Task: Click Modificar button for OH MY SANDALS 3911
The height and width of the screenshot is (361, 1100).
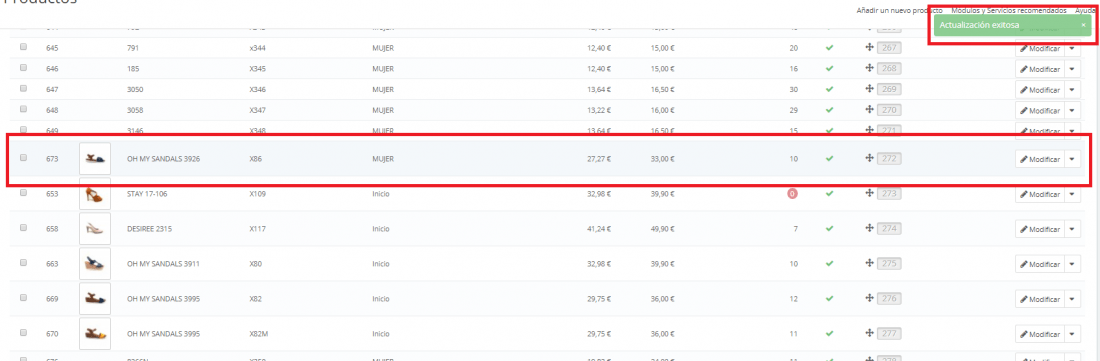Action: (1040, 264)
